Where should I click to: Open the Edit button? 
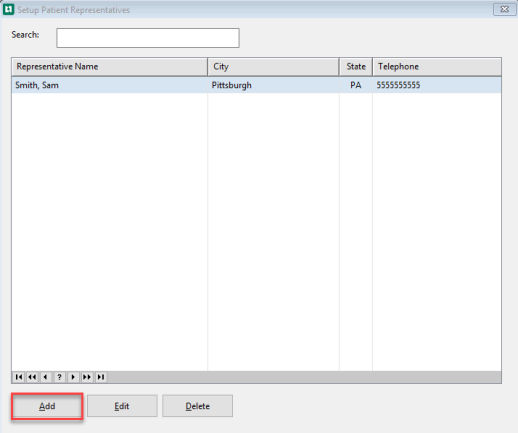(122, 406)
